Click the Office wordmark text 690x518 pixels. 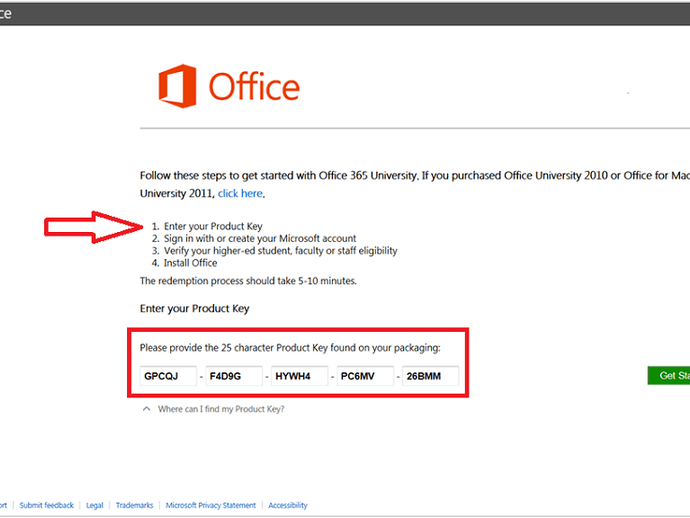pos(254,86)
